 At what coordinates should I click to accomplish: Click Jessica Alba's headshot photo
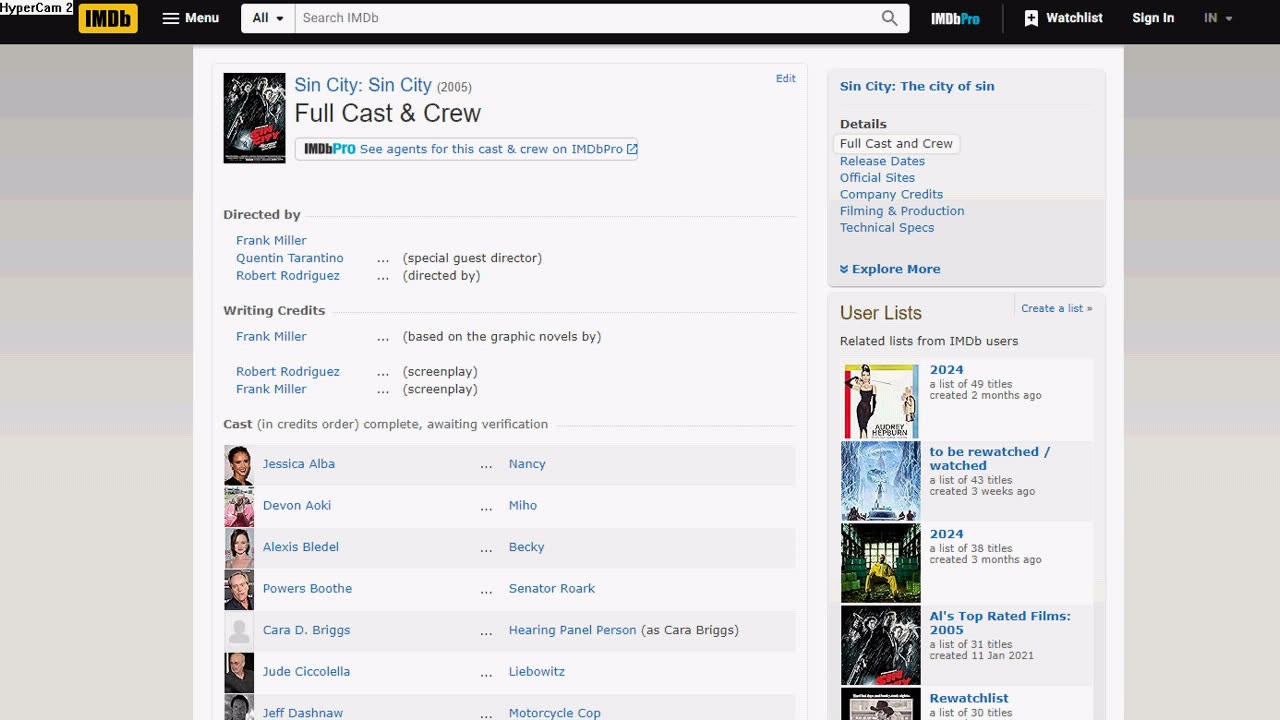pyautogui.click(x=239, y=465)
